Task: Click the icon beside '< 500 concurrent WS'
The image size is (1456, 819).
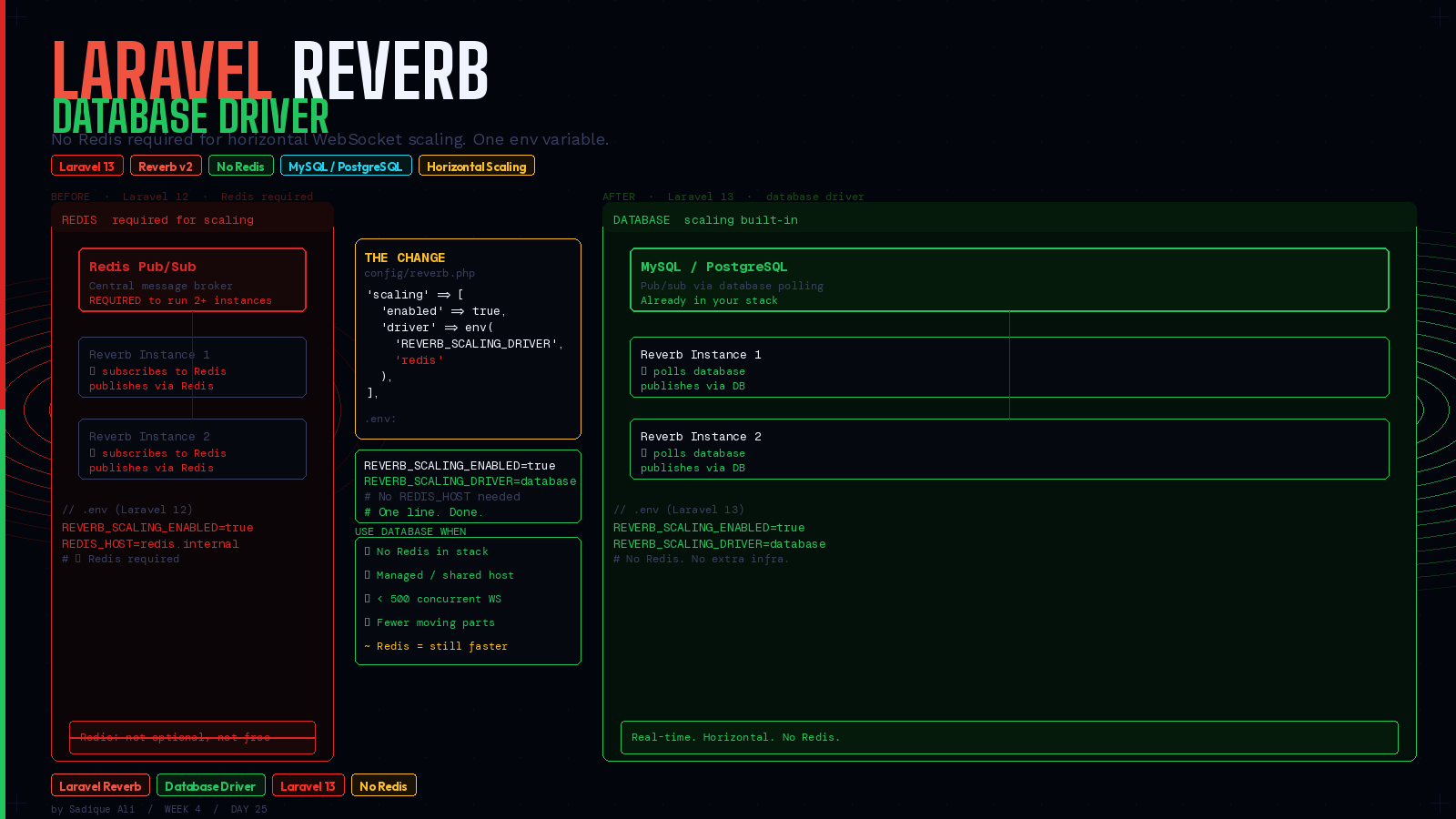Action: (x=369, y=599)
